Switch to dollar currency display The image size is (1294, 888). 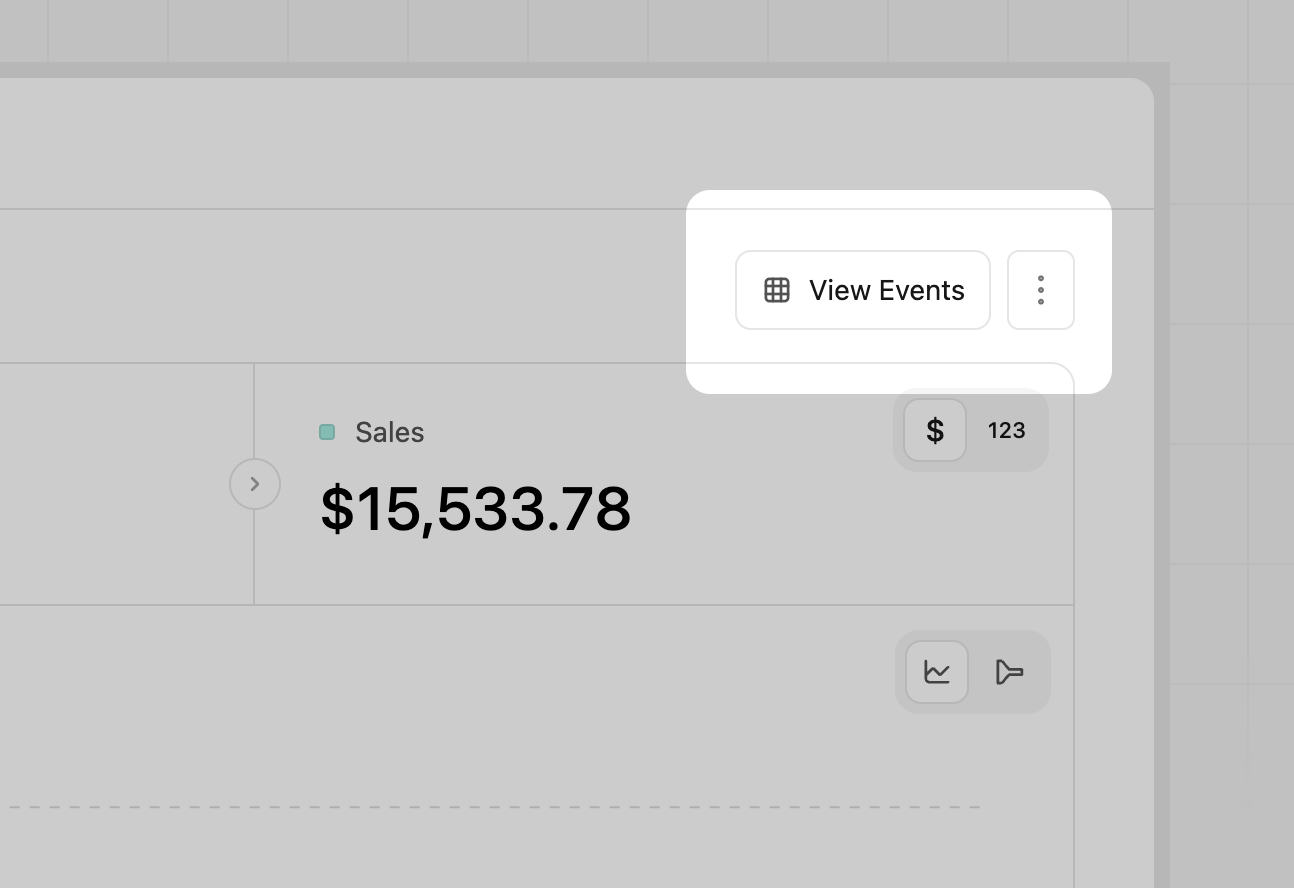[935, 430]
